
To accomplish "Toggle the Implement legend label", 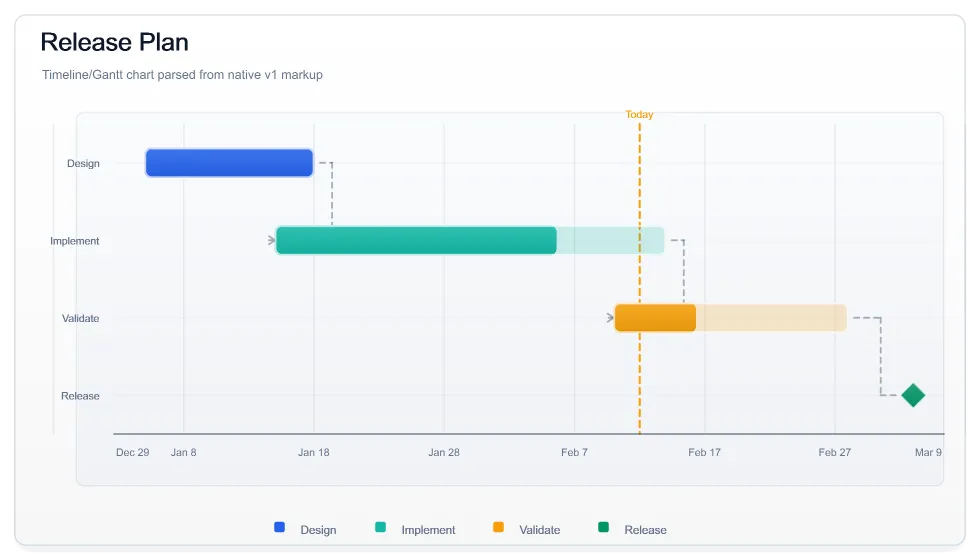I will click(428, 530).
